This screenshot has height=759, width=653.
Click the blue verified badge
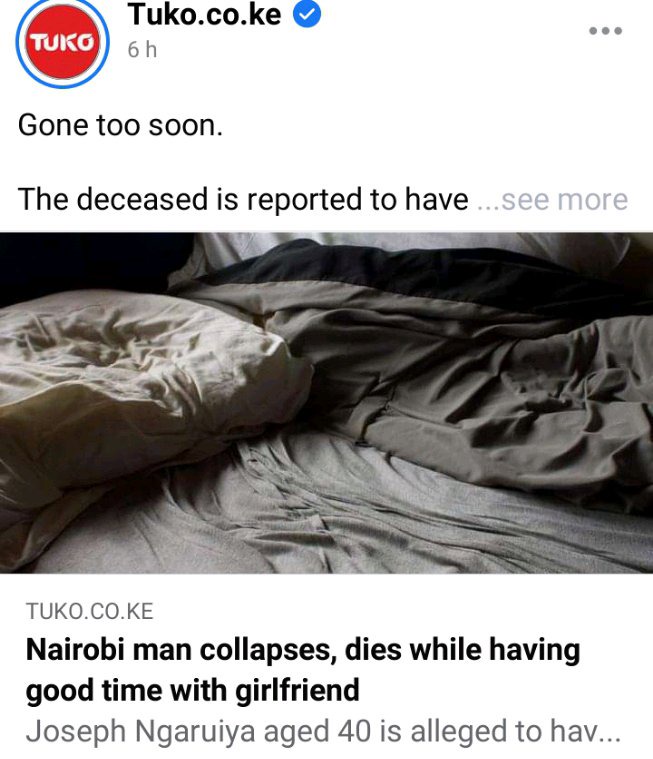point(307,14)
